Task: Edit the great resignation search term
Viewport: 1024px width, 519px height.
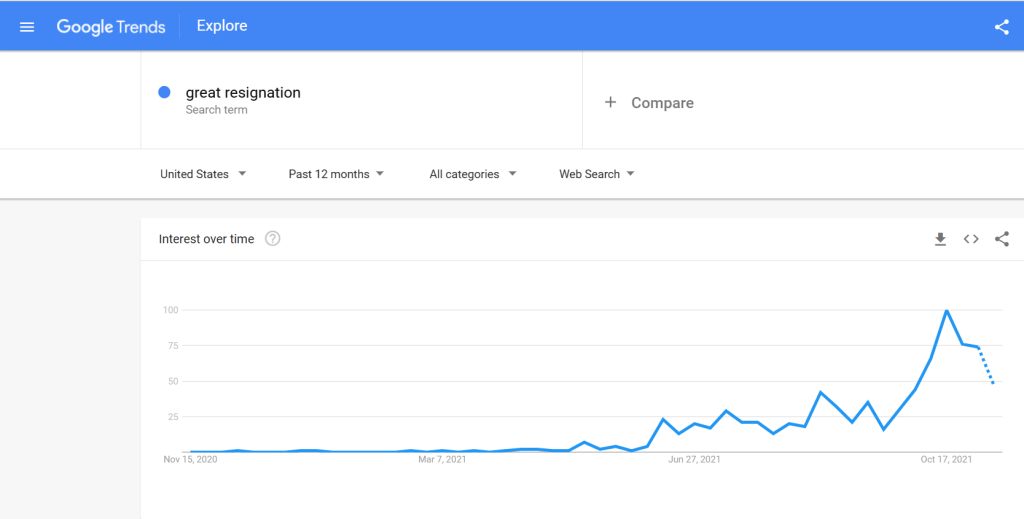Action: coord(243,93)
